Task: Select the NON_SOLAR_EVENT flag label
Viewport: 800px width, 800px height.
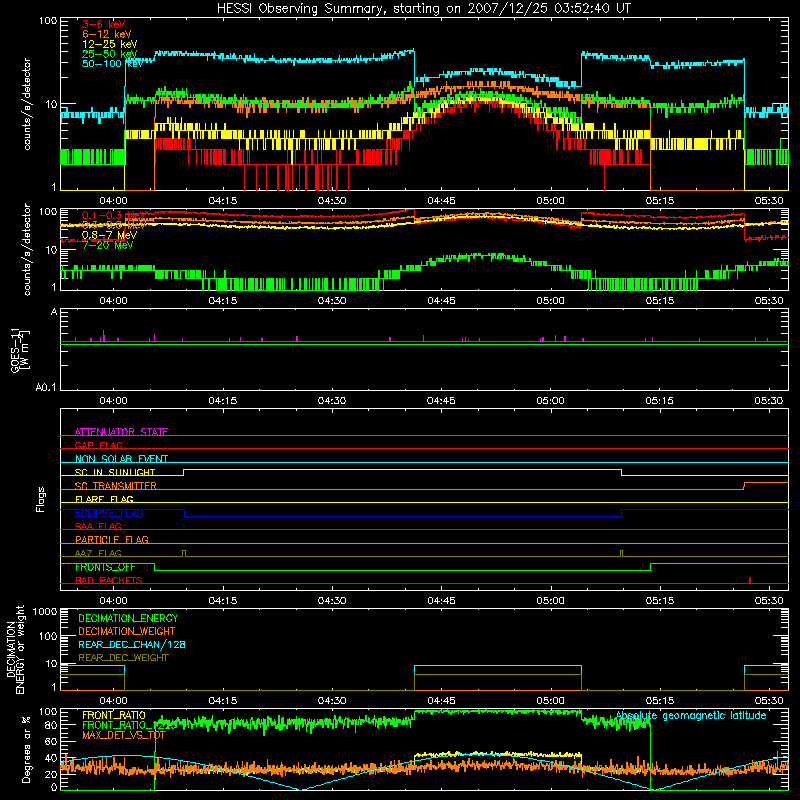Action: pyautogui.click(x=121, y=459)
